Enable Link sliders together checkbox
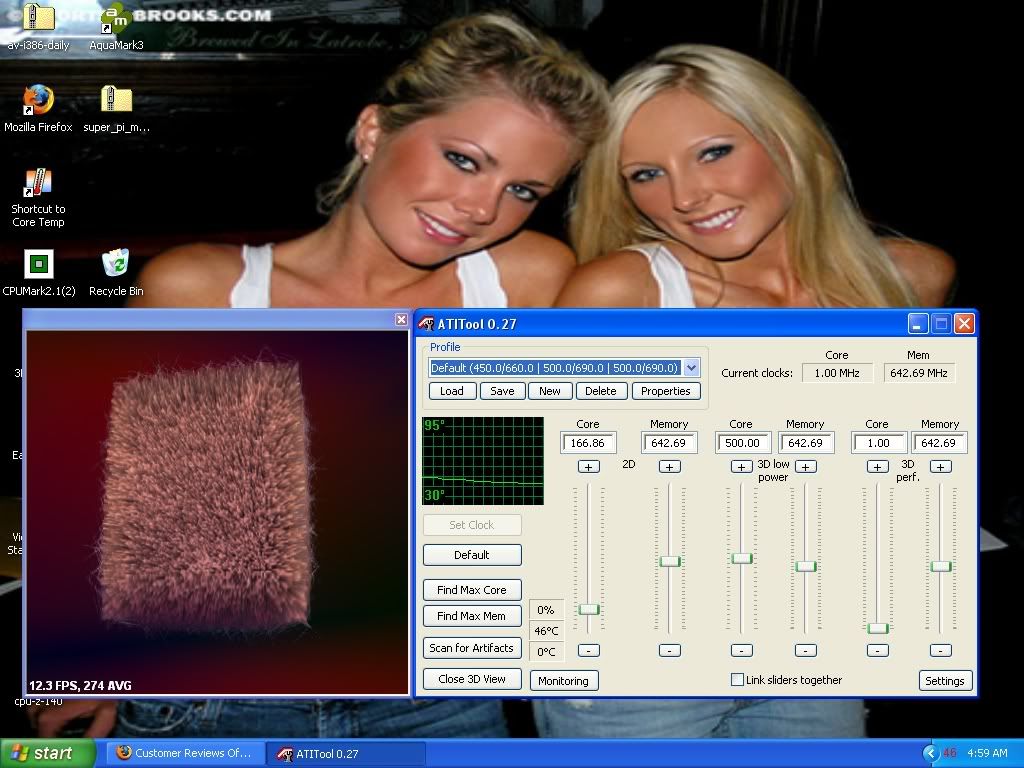The height and width of the screenshot is (768, 1024). click(738, 680)
